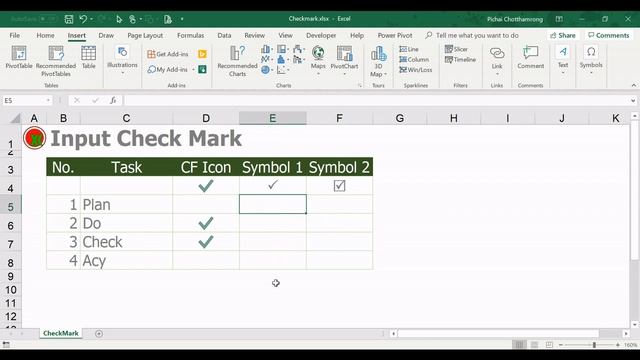The height and width of the screenshot is (360, 640).
Task: Collapse the ribbon
Action: (633, 85)
